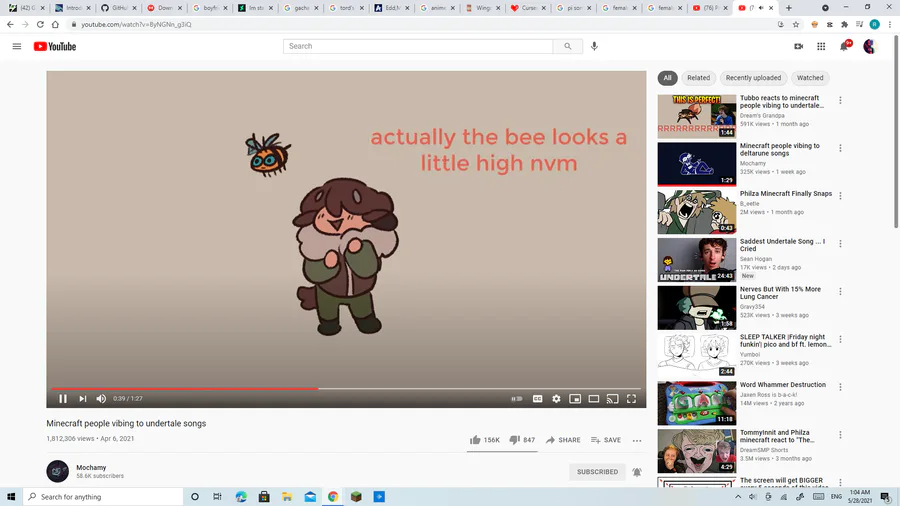Open the Nerves lung cancer options menu
The image size is (900, 506).
coord(840,291)
